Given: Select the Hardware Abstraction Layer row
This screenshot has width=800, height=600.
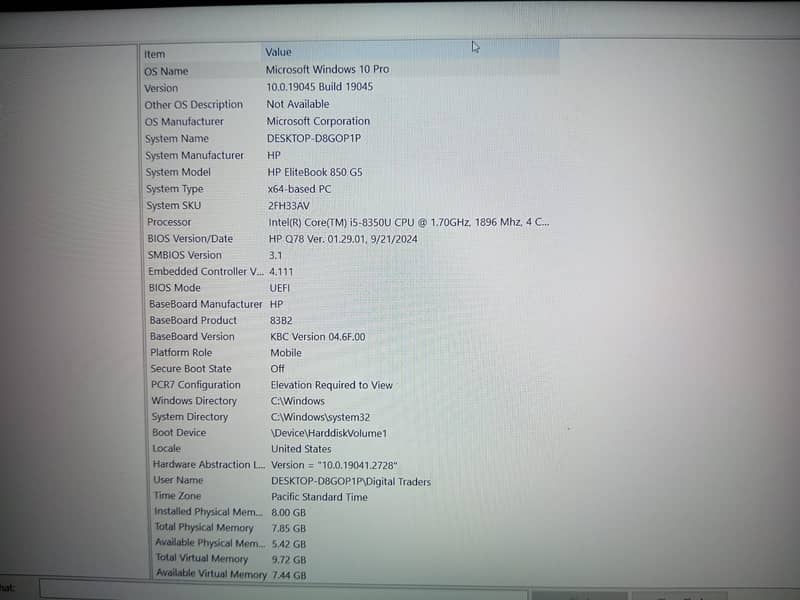Looking at the screenshot, I should pyautogui.click(x=209, y=464).
